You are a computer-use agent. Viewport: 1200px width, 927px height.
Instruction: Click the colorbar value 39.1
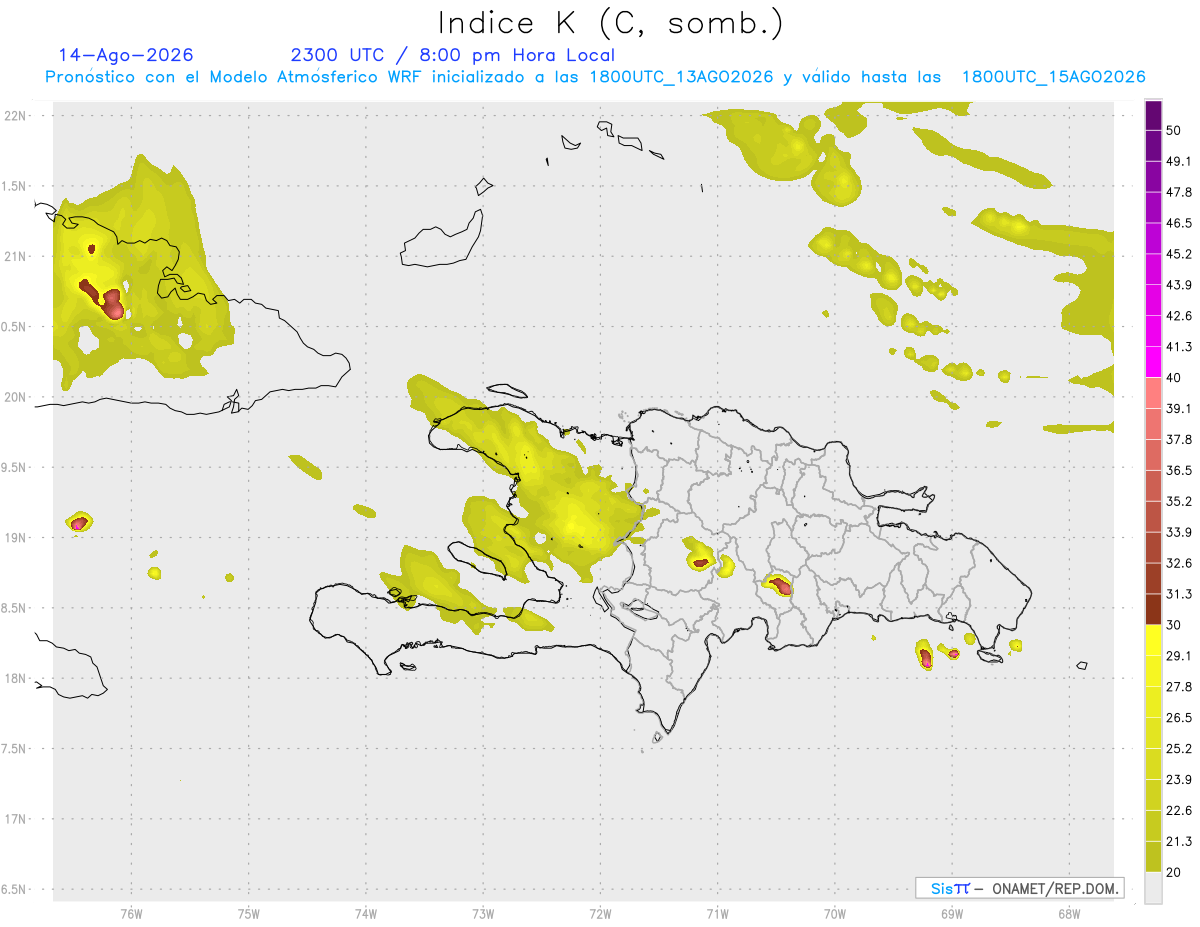click(1179, 408)
